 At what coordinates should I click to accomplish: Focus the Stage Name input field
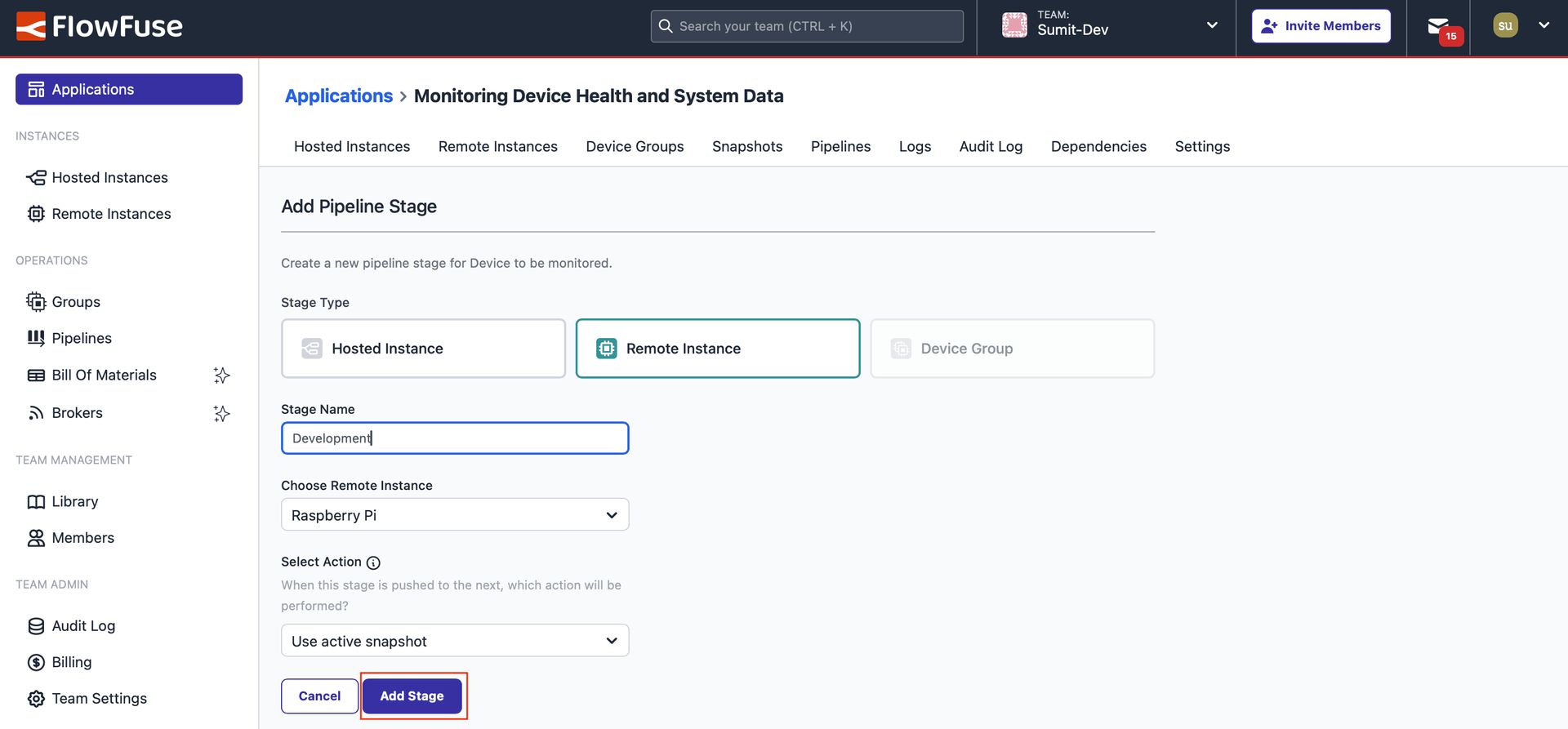[x=455, y=438]
